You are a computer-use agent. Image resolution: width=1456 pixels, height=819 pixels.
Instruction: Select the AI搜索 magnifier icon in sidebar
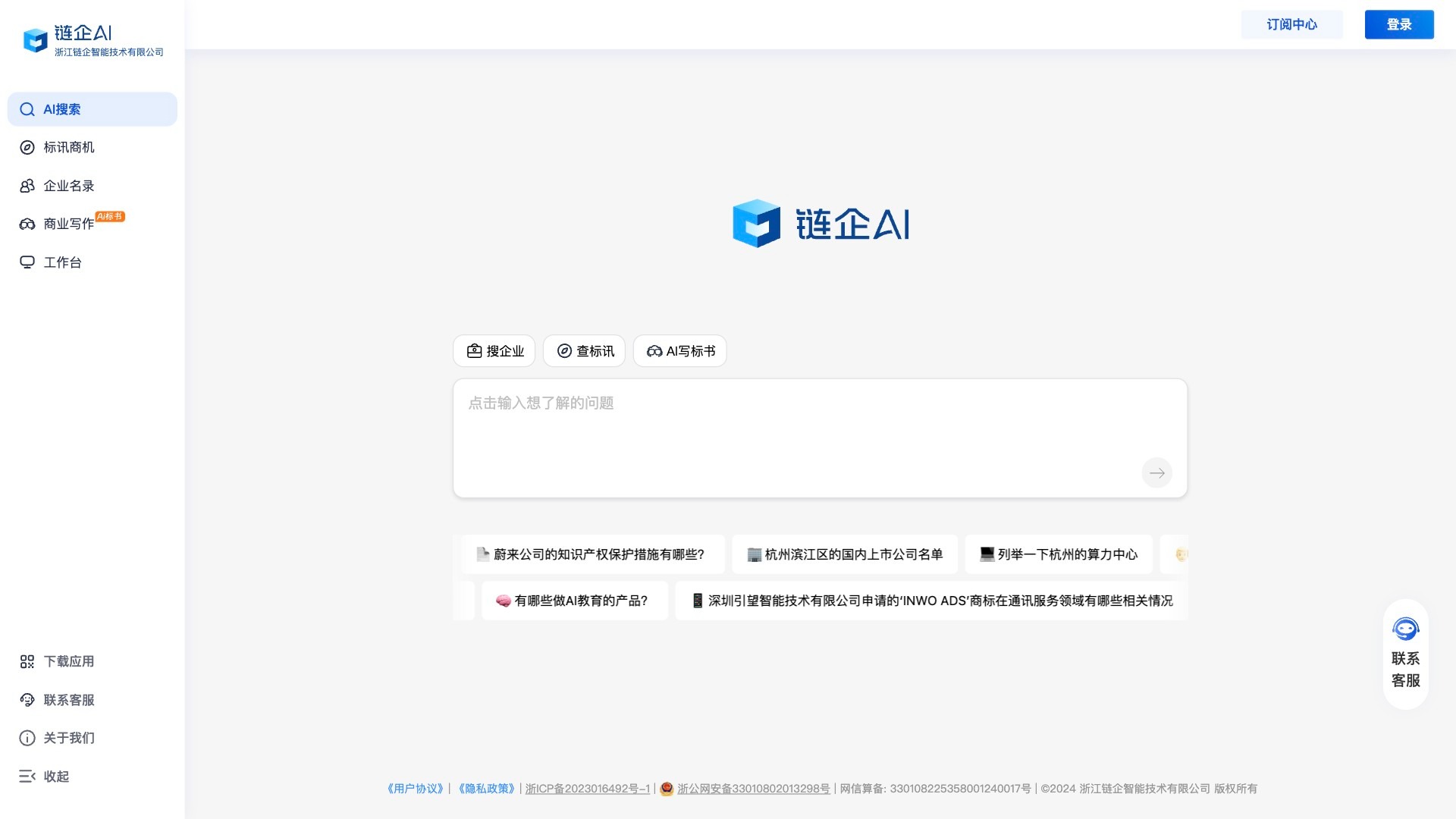[x=27, y=109]
